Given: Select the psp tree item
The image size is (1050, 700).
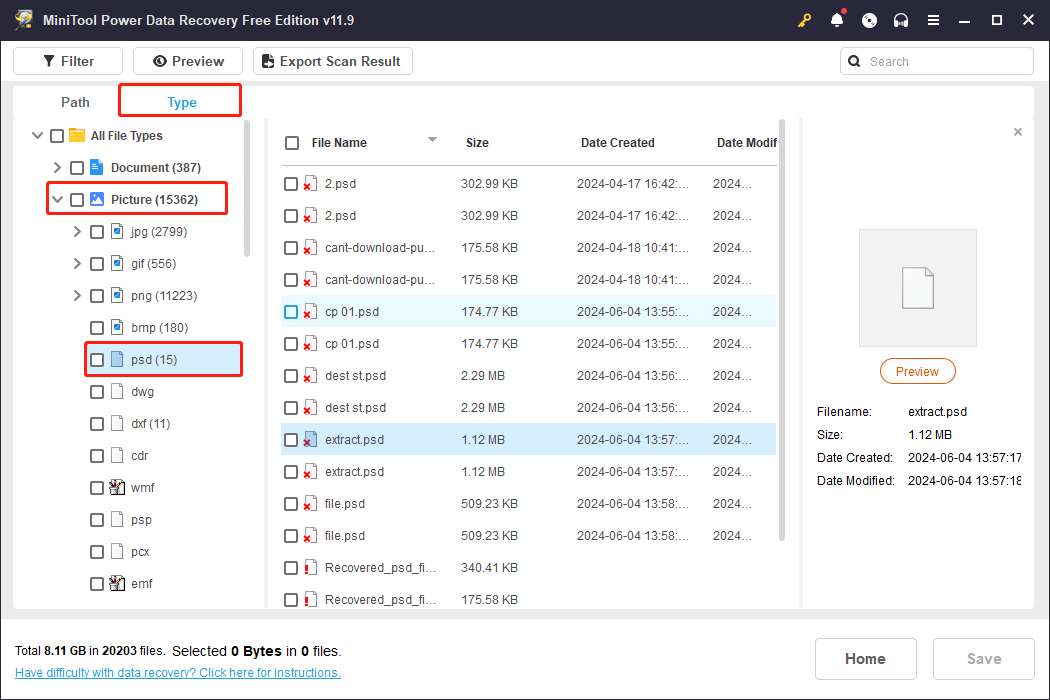Looking at the screenshot, I should pos(141,520).
